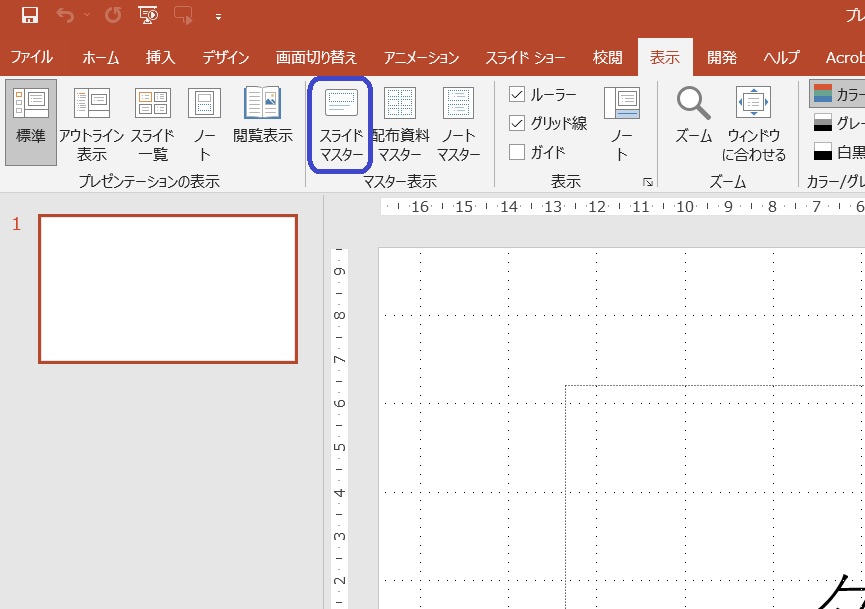Image resolution: width=865 pixels, height=609 pixels.
Task: Click ウィンドウに合わせる fit to window
Action: [754, 124]
